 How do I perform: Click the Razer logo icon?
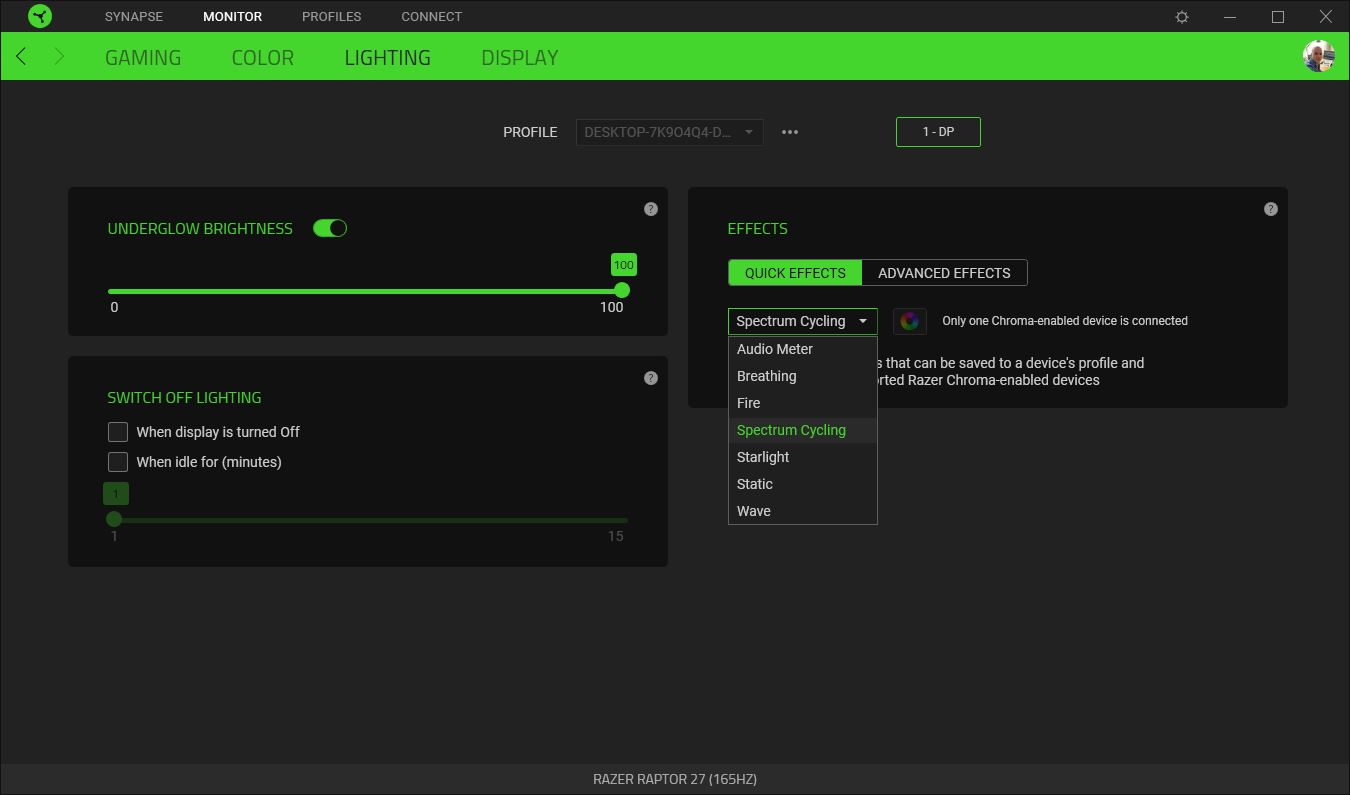(x=40, y=16)
